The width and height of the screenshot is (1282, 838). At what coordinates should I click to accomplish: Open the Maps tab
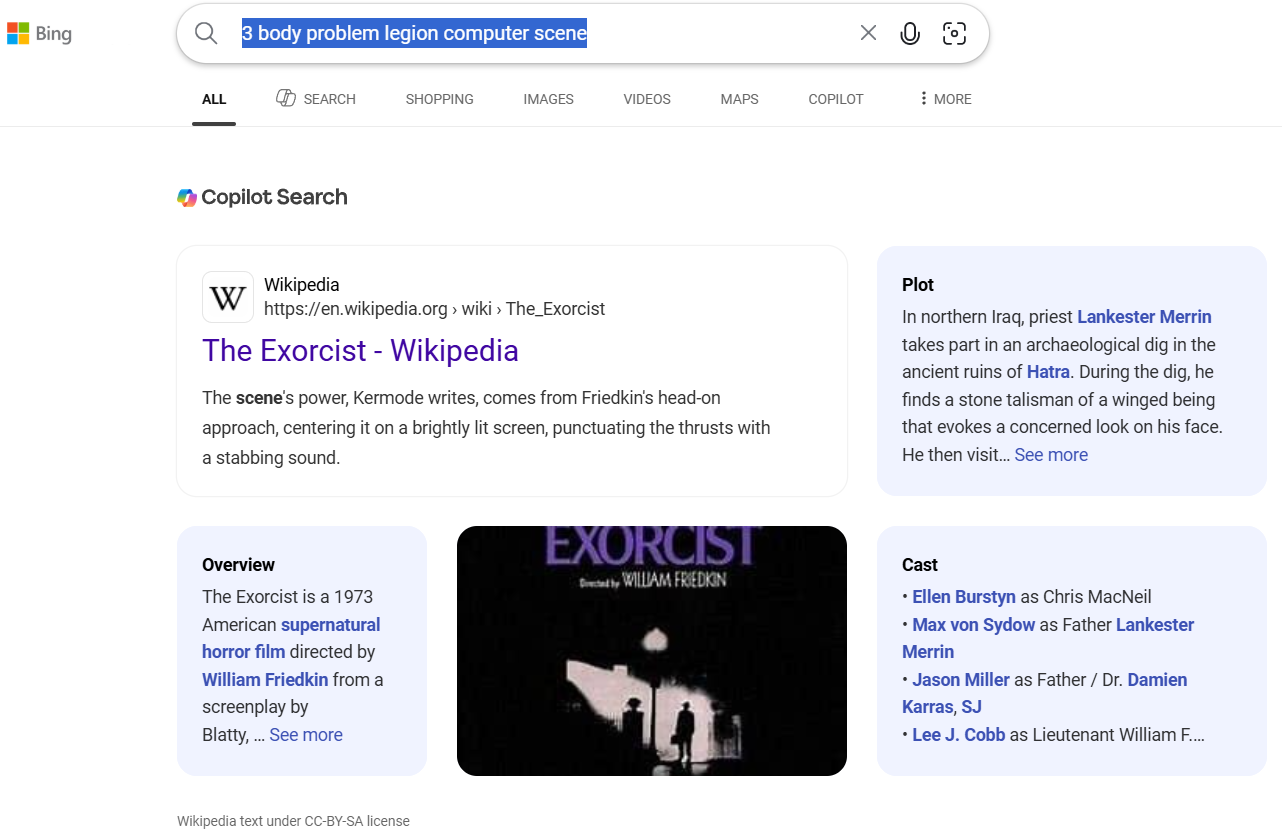739,99
